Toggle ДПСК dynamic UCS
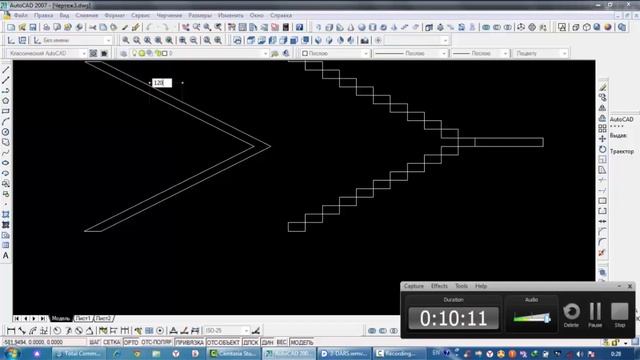 (x=251, y=342)
